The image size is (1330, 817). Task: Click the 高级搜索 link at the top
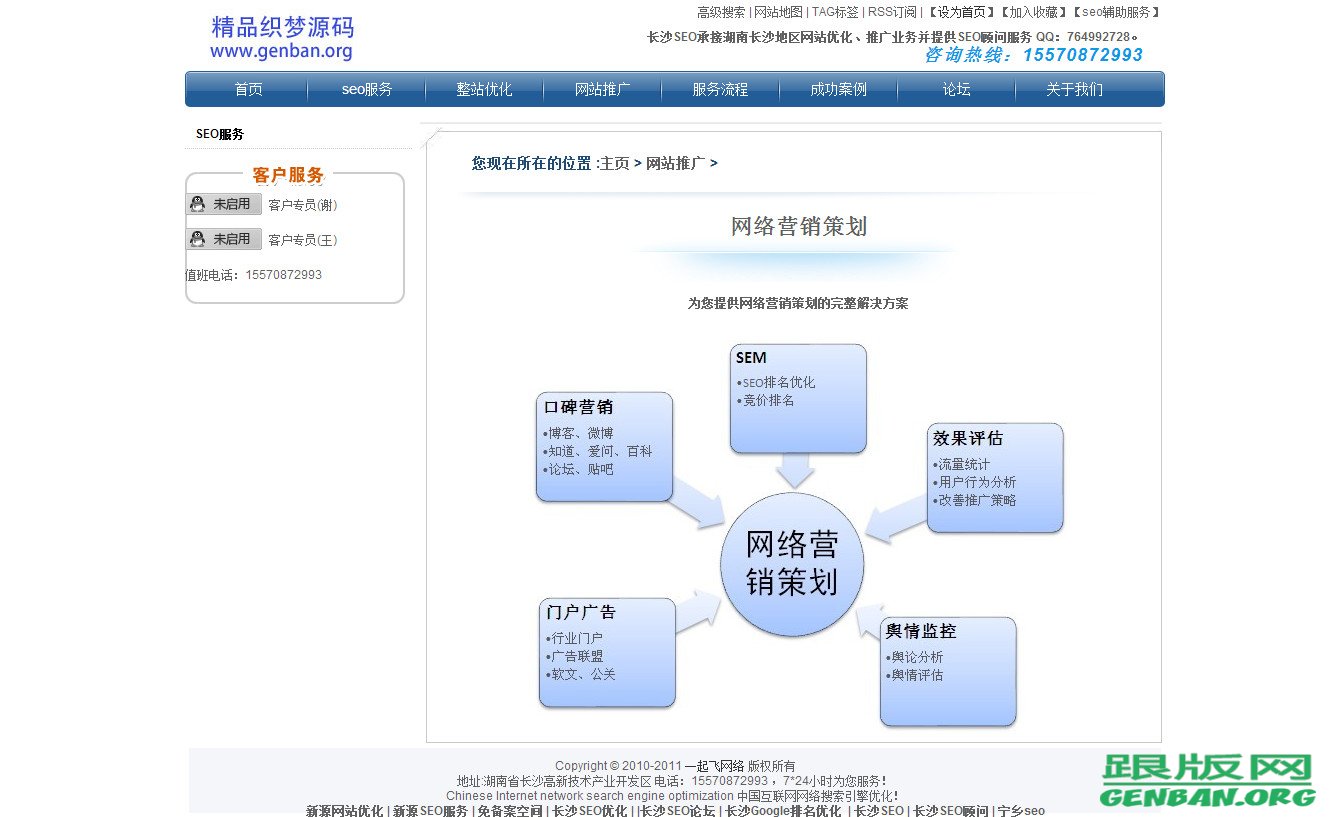[720, 12]
